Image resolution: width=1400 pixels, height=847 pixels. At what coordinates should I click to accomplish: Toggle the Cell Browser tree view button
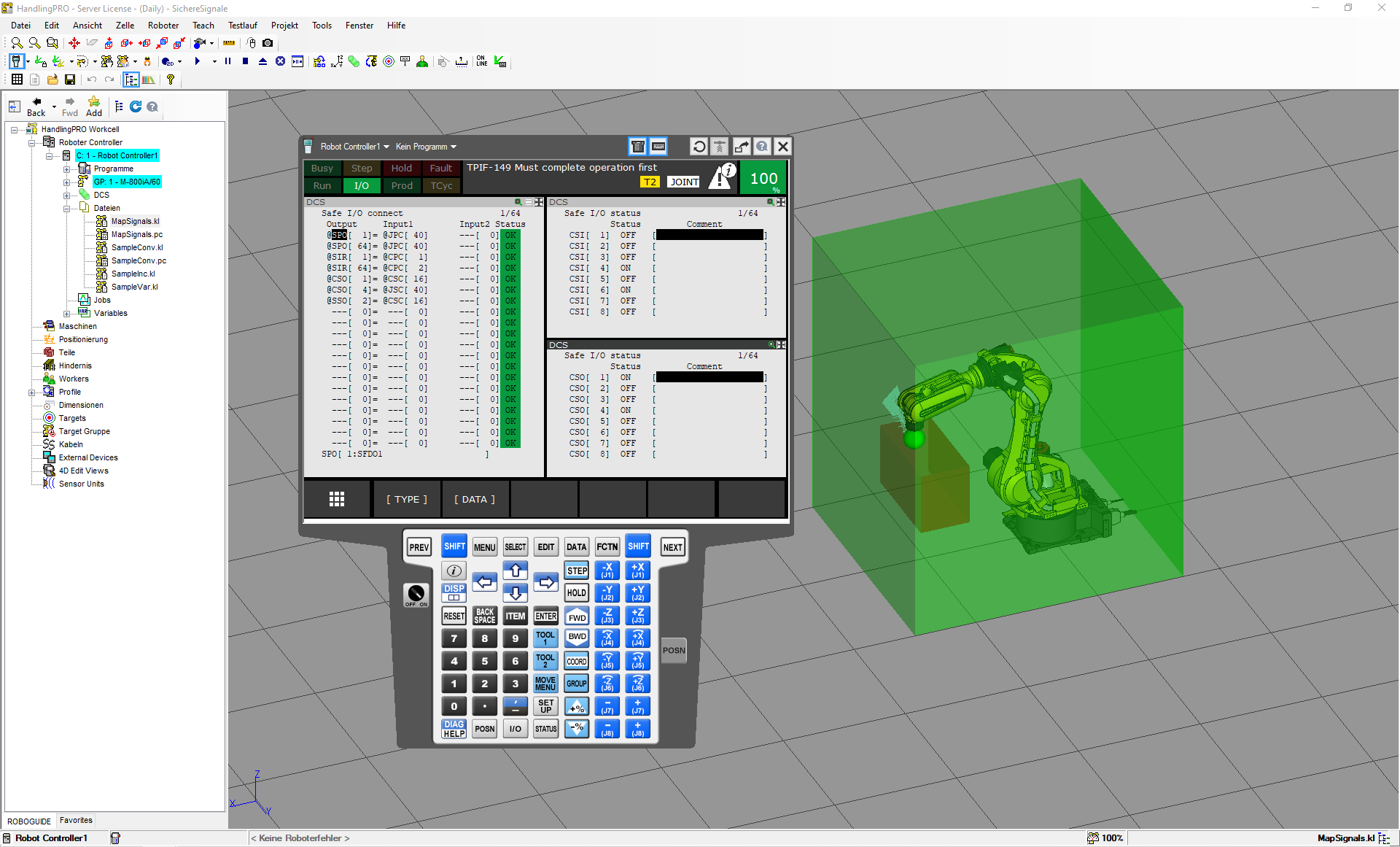131,80
